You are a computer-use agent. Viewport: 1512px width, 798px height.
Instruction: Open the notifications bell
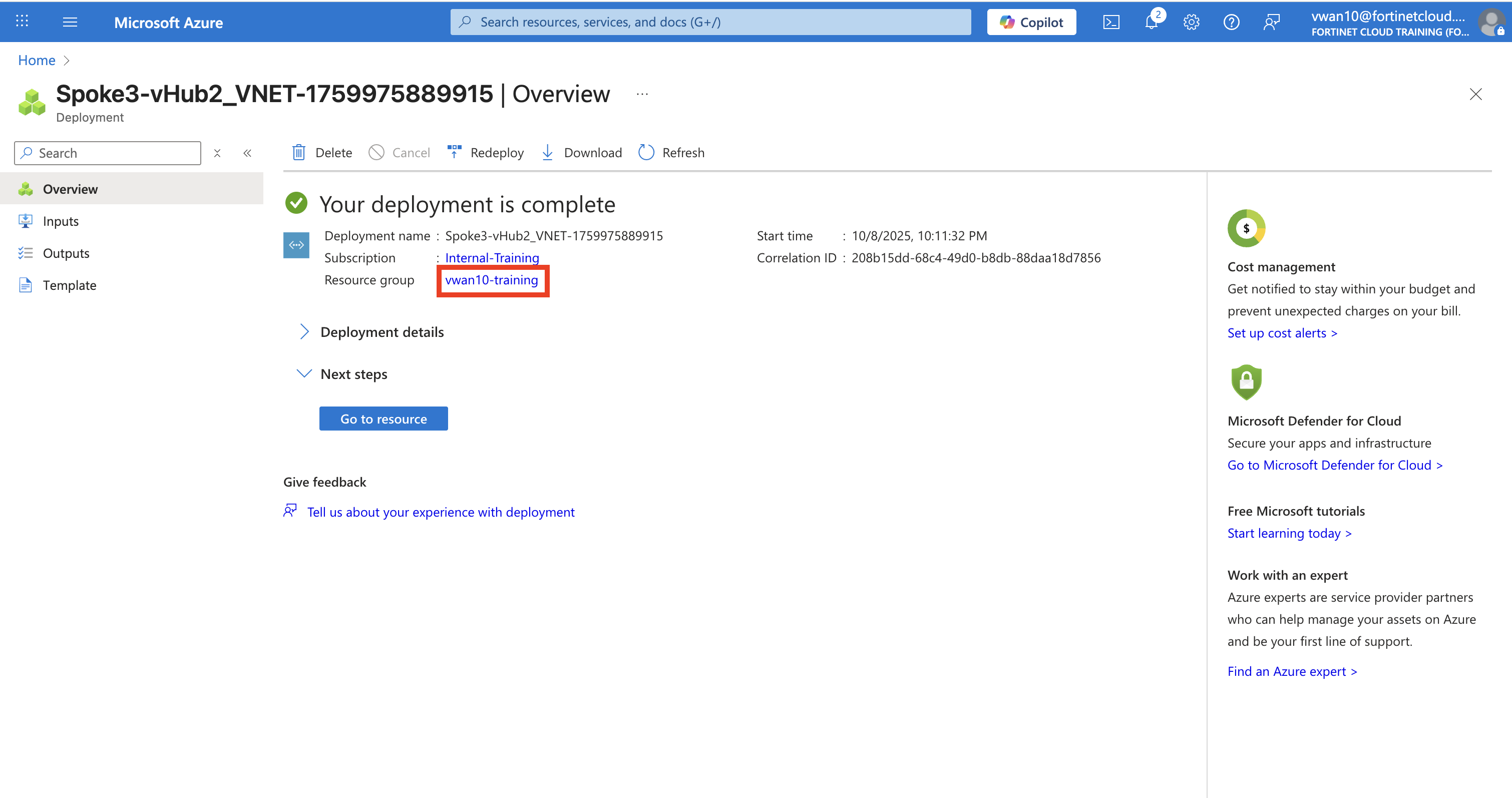[1151, 23]
